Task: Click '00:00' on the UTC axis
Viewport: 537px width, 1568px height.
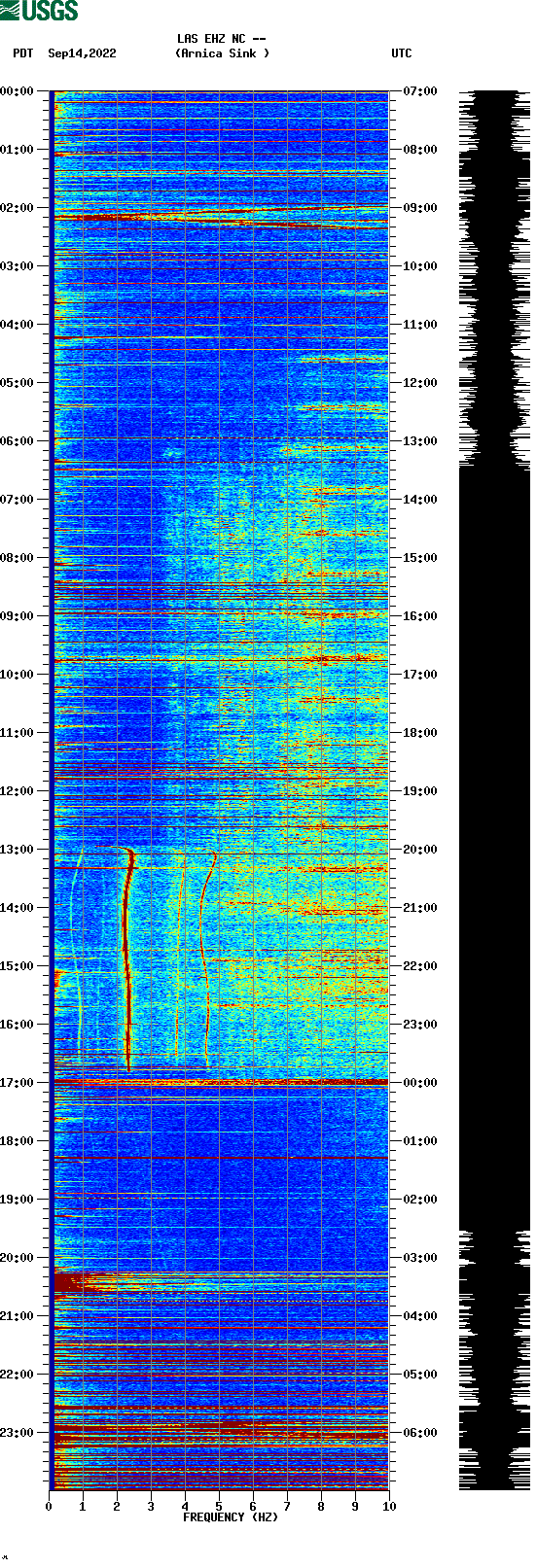Action: tap(420, 1083)
